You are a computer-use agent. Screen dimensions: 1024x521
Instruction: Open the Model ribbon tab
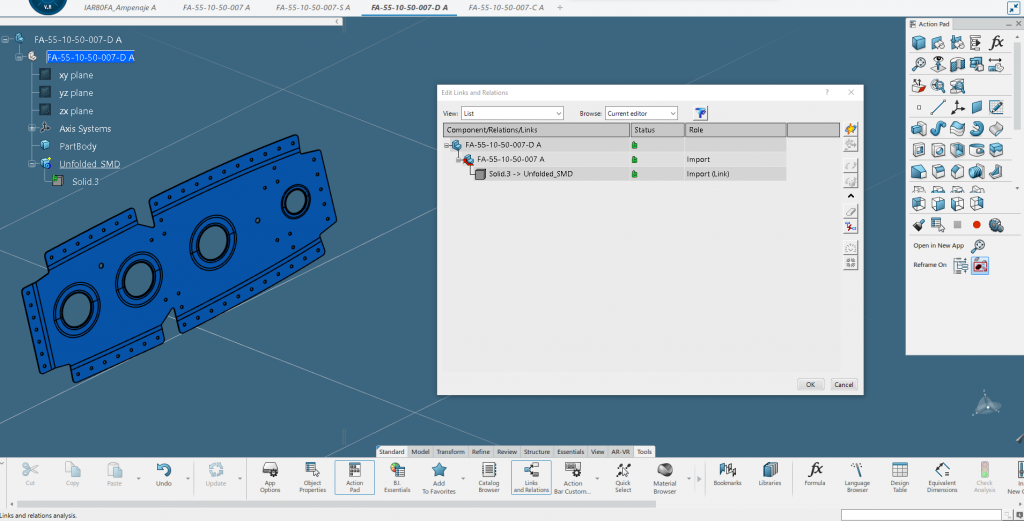click(x=420, y=452)
